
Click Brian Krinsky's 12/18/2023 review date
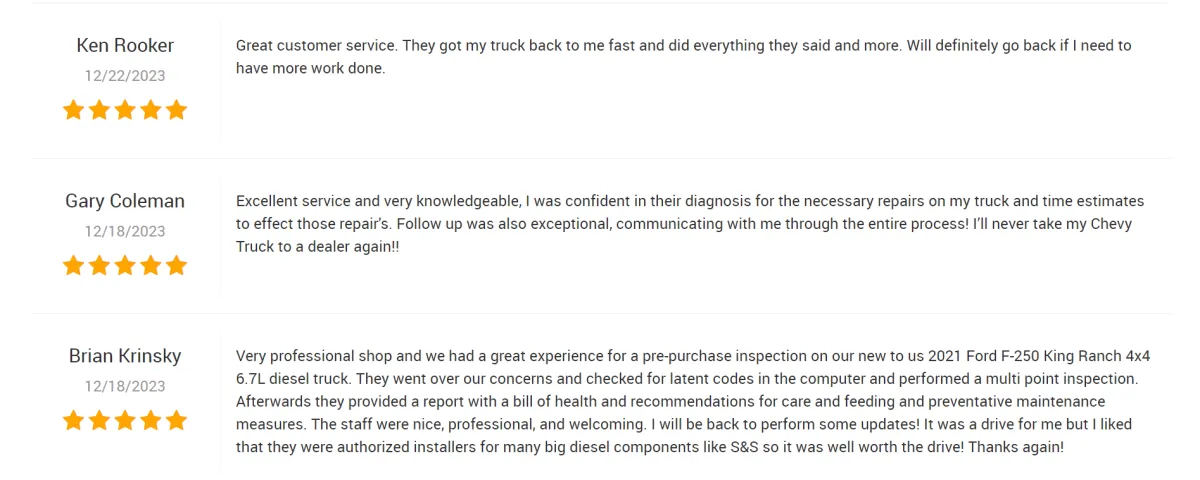(x=125, y=386)
